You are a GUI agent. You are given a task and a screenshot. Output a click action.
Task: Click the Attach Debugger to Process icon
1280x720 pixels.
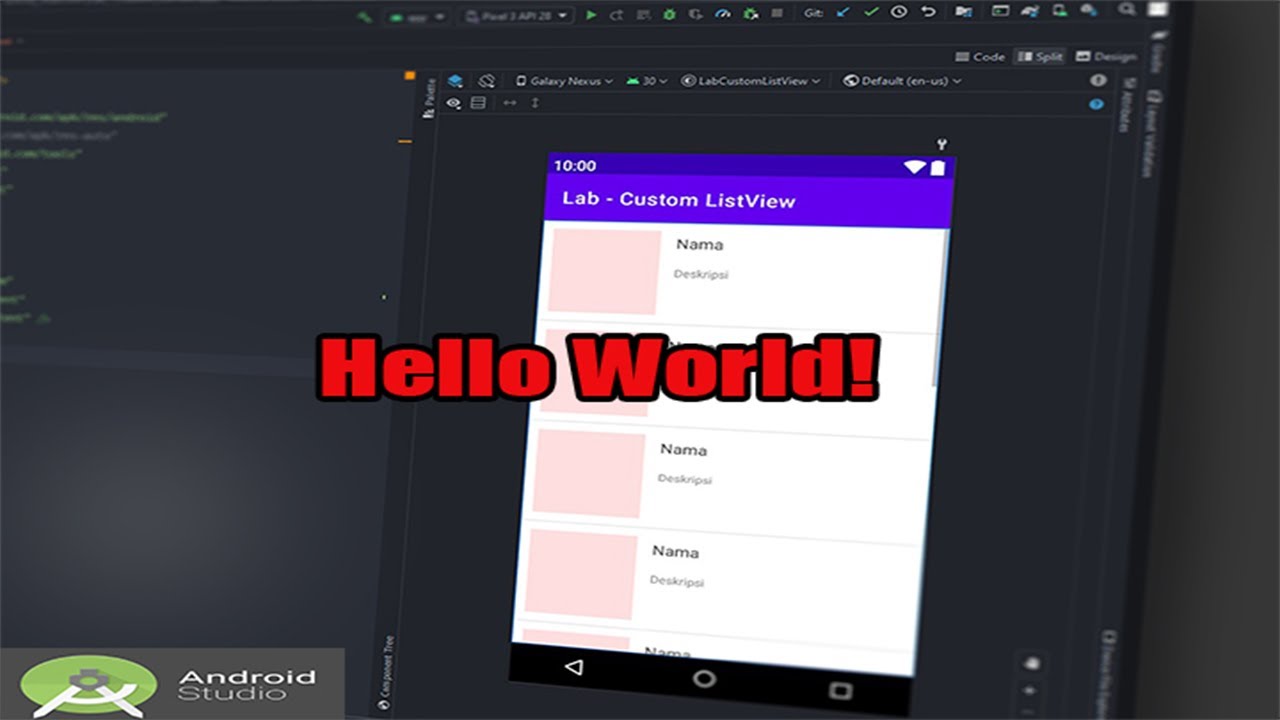(750, 14)
